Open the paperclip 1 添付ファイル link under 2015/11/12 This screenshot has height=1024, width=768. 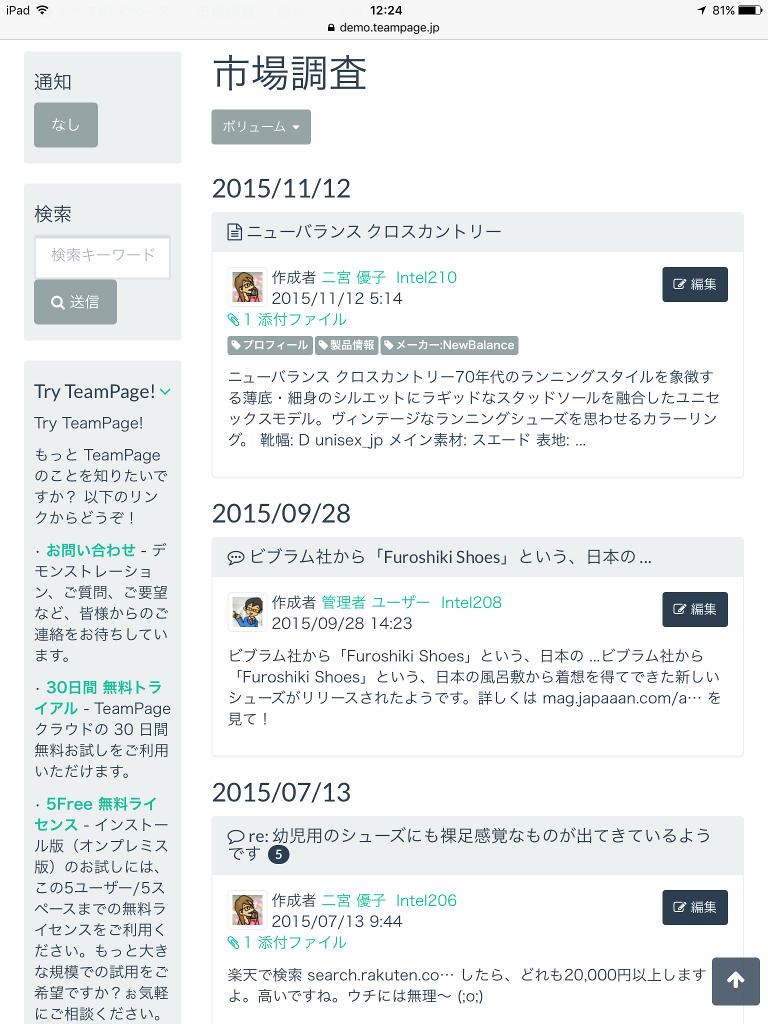(x=287, y=319)
